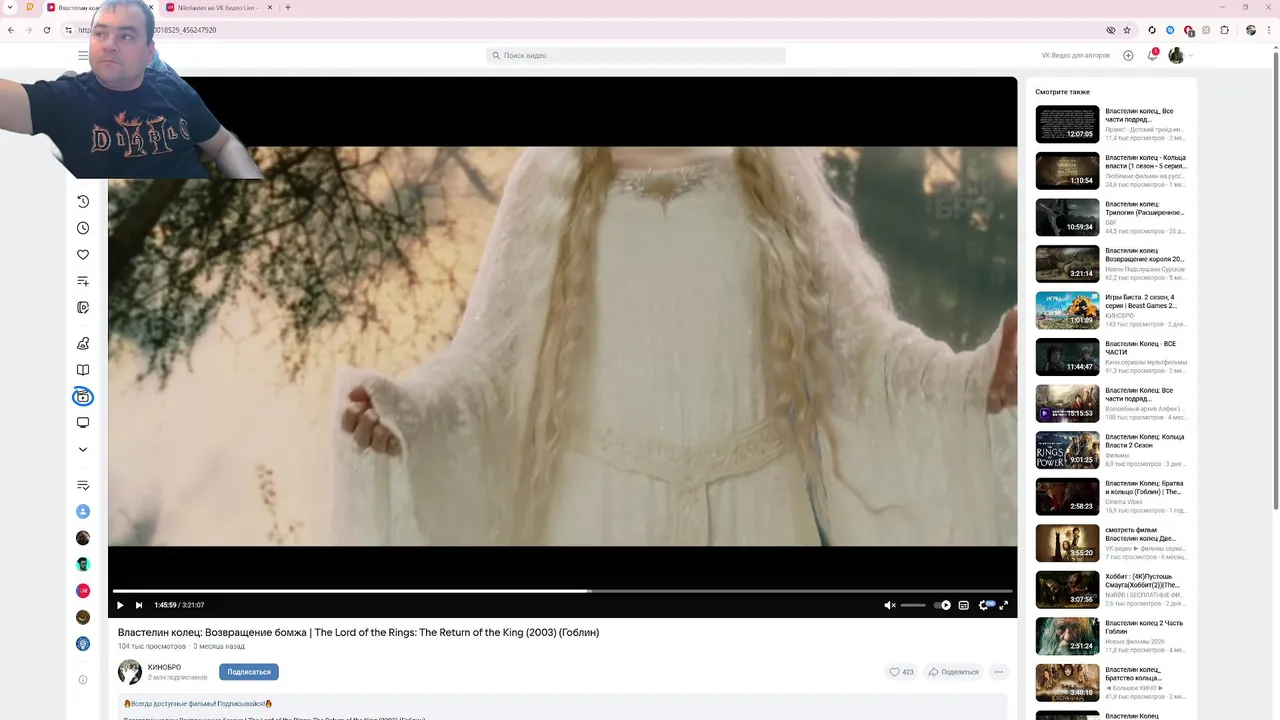Screen dimensions: 1280x720
Task: Open playlists icon with plus in sidebar
Action: (83, 281)
